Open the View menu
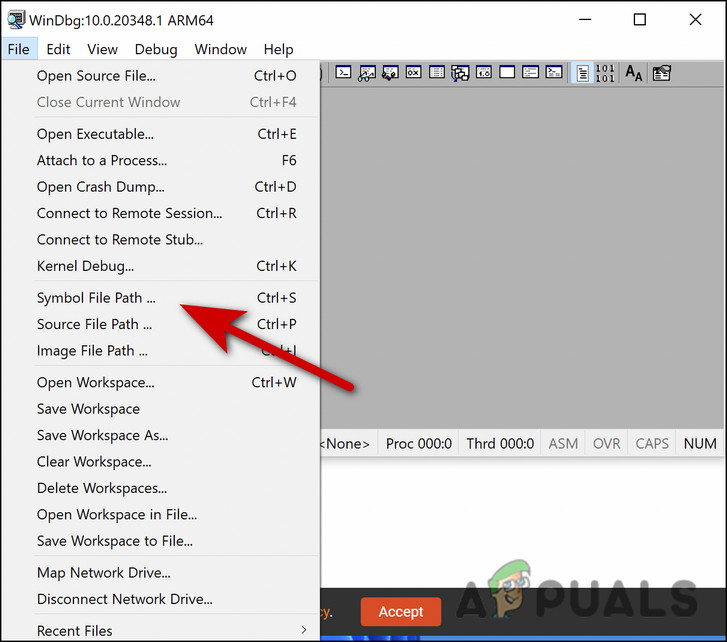The height and width of the screenshot is (642, 727). coord(102,49)
